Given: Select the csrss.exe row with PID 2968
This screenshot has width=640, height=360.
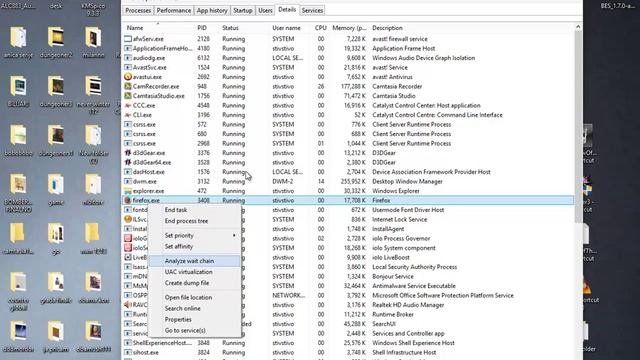Looking at the screenshot, I should [348, 144].
